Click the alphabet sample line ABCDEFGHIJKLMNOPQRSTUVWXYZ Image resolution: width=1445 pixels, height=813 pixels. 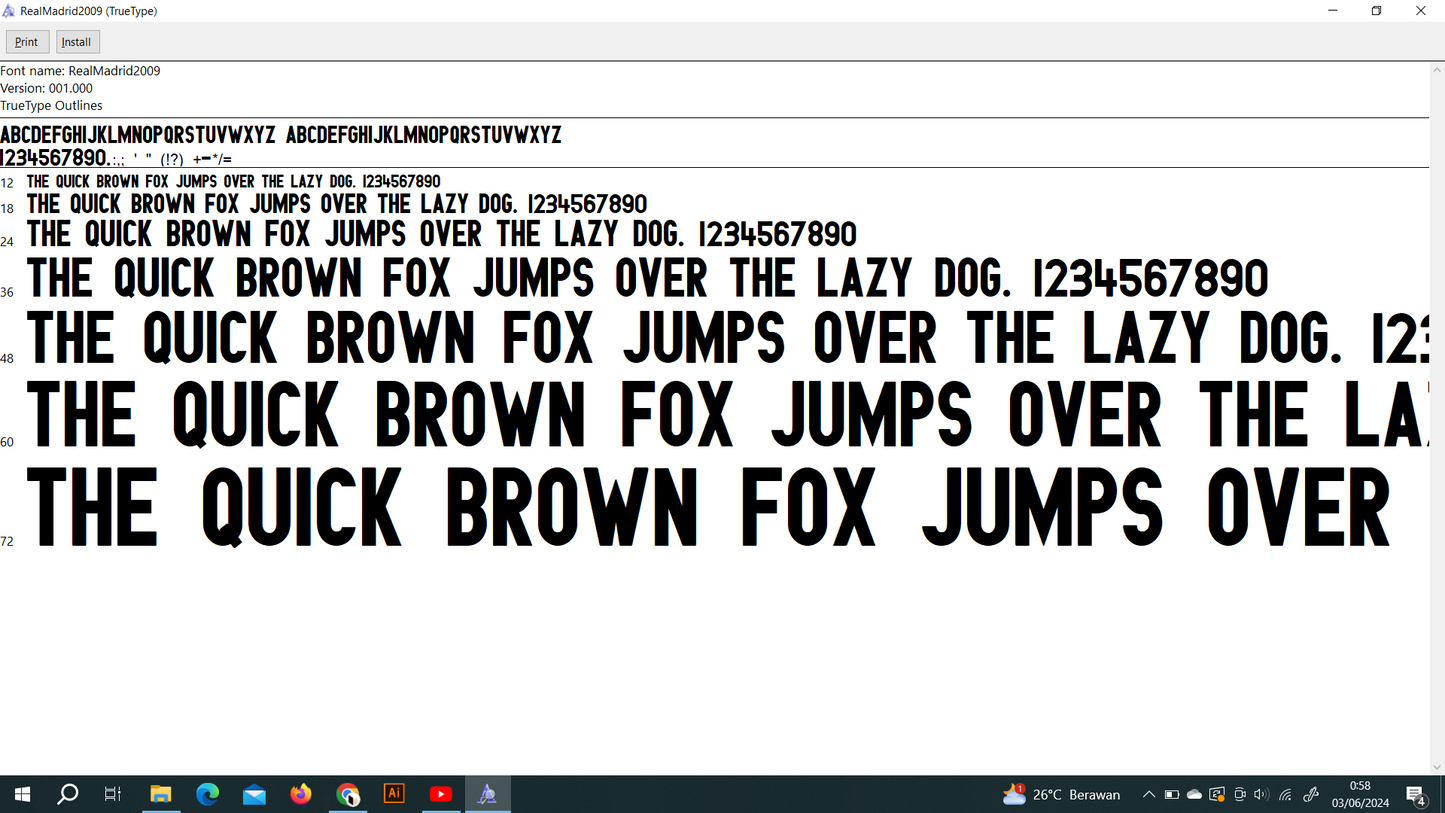[281, 135]
